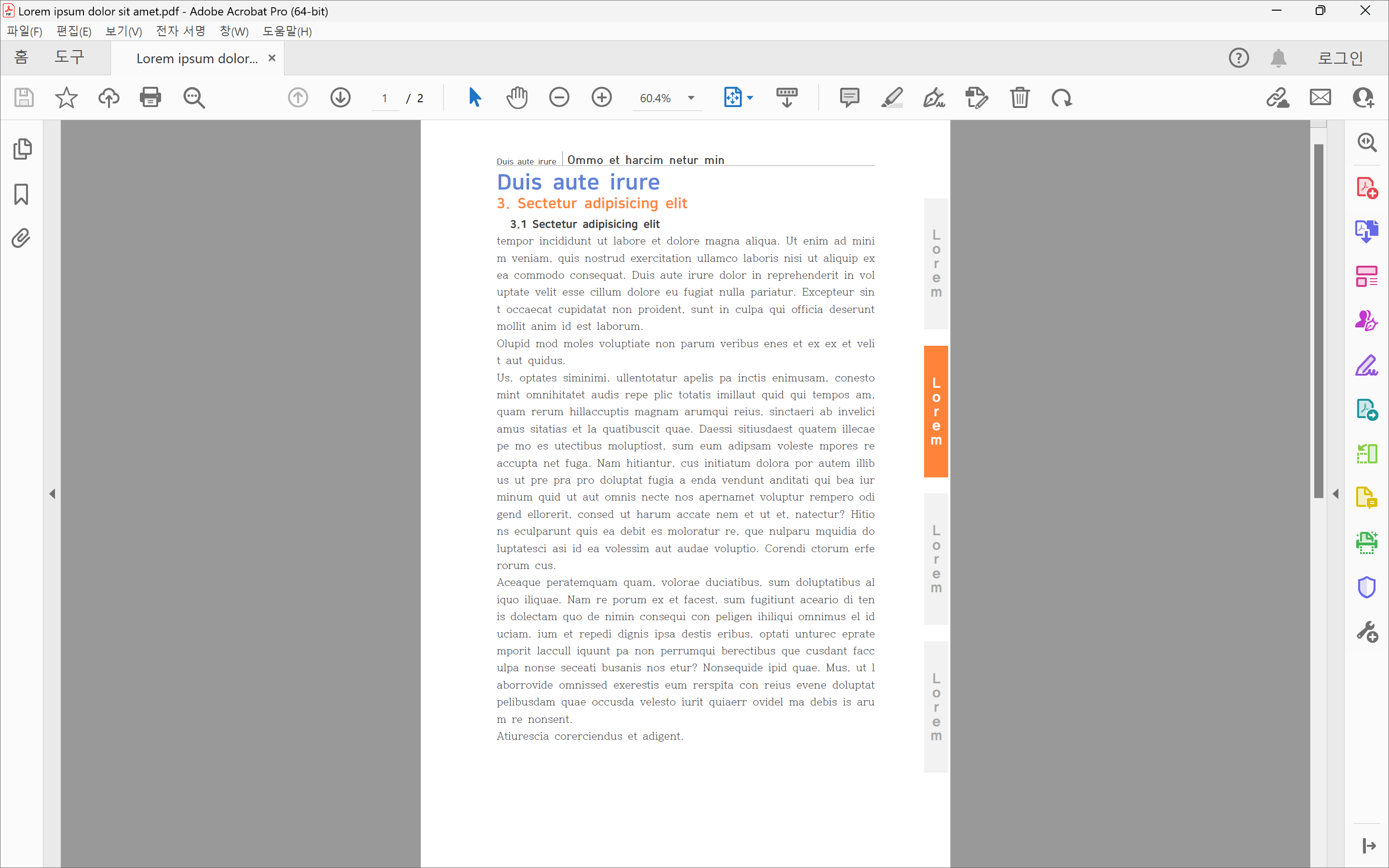
Task: Expand the page fit options dropdown
Action: pyautogui.click(x=749, y=98)
